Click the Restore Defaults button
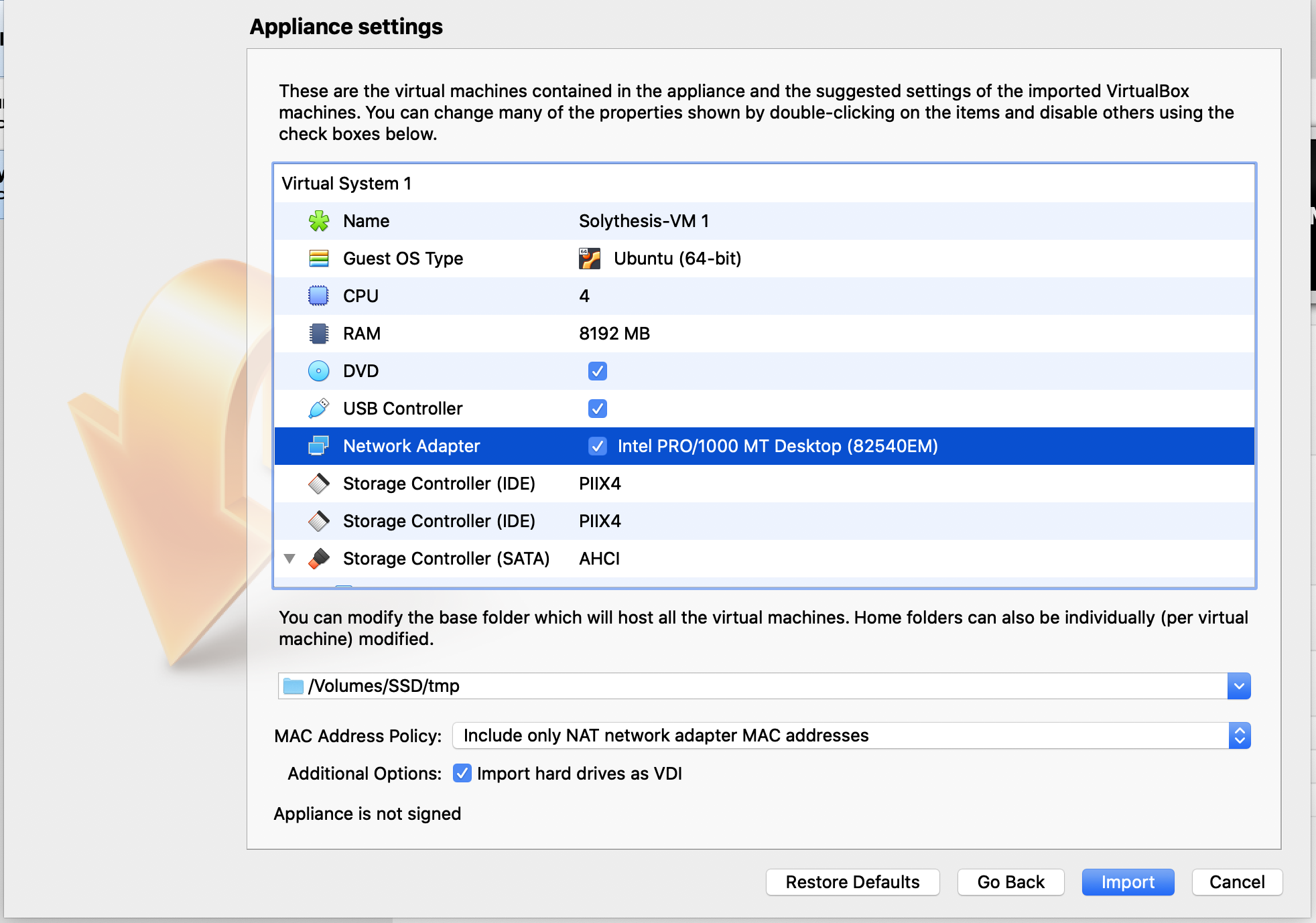The width and height of the screenshot is (1316, 923). pos(852,882)
